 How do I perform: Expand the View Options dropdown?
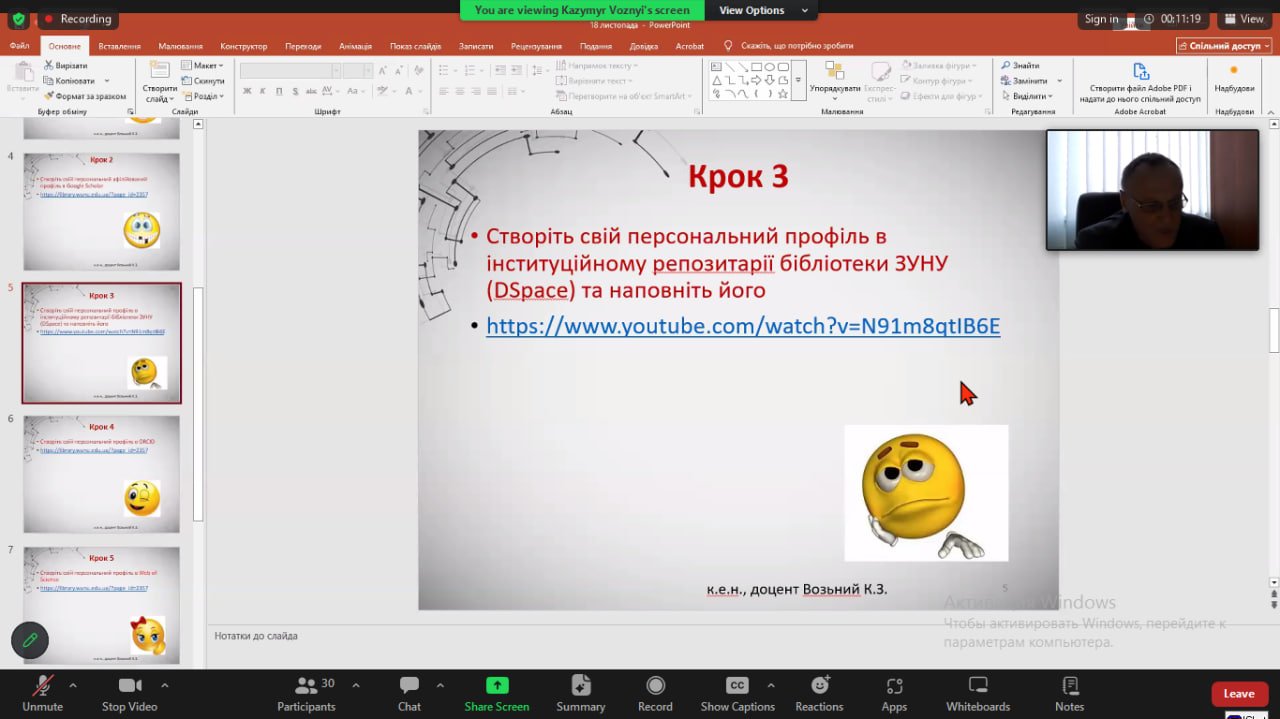pos(763,10)
